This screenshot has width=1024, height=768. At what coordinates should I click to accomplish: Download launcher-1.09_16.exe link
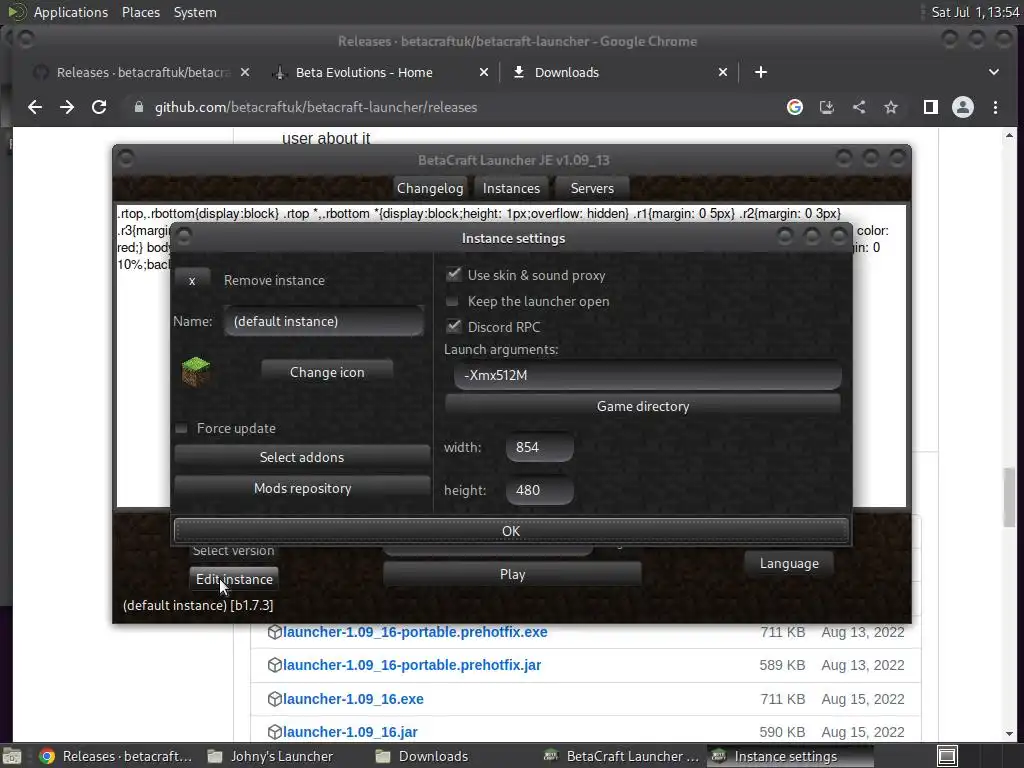pyautogui.click(x=353, y=699)
